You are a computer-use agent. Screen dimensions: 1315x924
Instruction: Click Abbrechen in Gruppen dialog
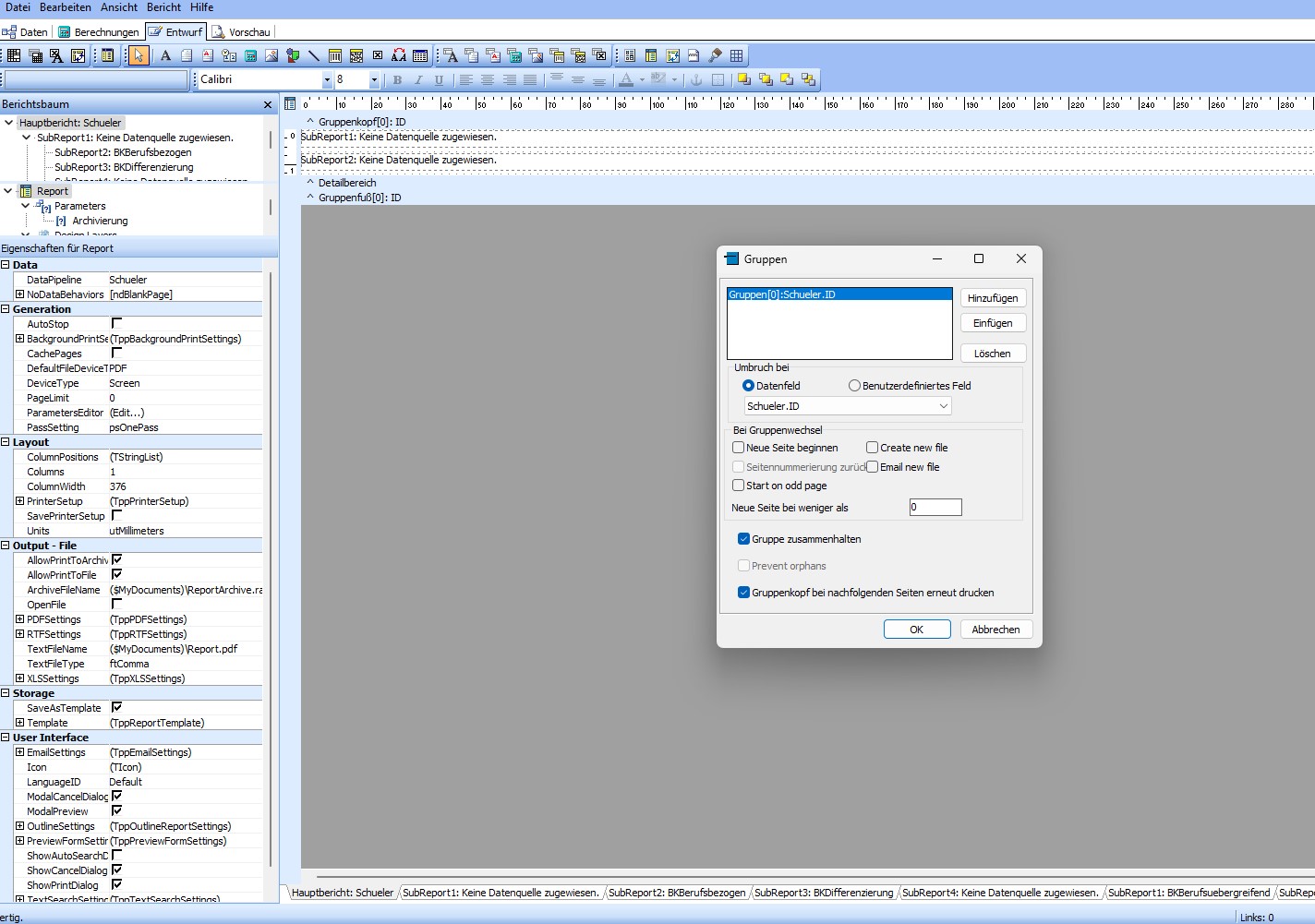(x=995, y=630)
